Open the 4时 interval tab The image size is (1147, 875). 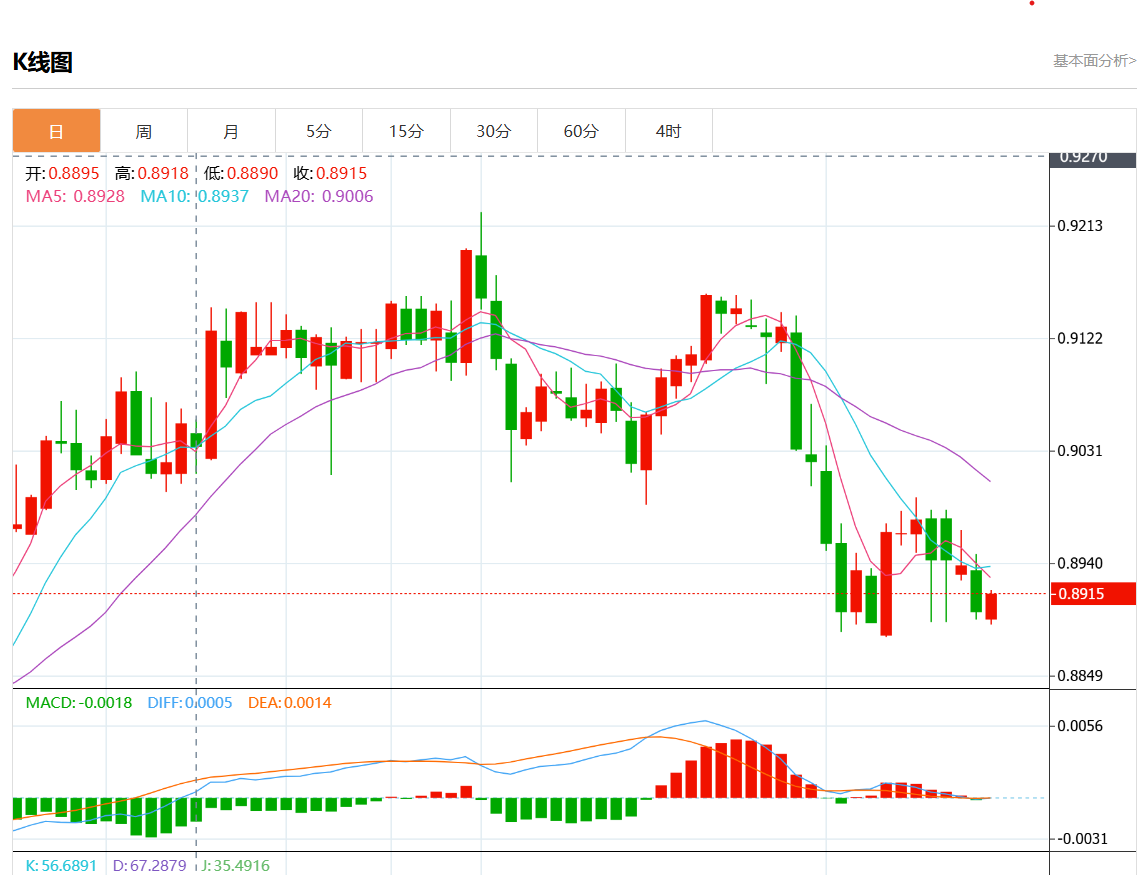(x=669, y=131)
